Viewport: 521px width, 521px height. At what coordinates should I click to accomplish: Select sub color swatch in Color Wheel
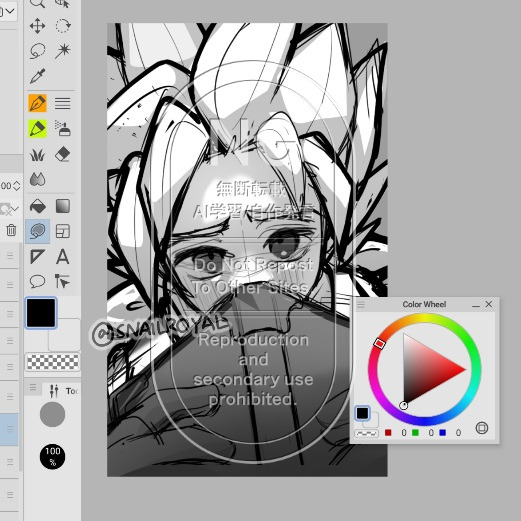pos(373,422)
